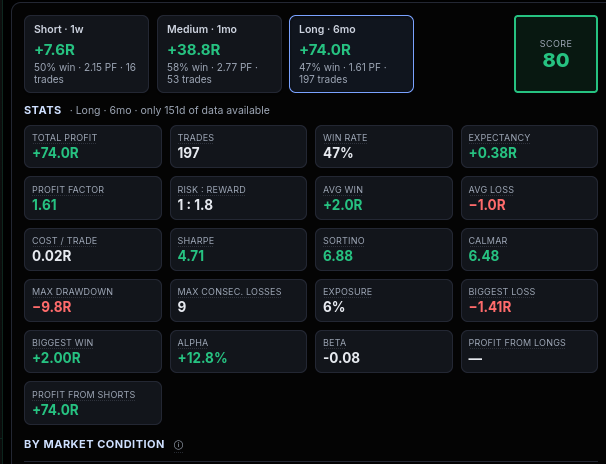Viewport: 606px width, 464px height.
Task: Select the Short 1w timeframe card
Action: click(86, 54)
